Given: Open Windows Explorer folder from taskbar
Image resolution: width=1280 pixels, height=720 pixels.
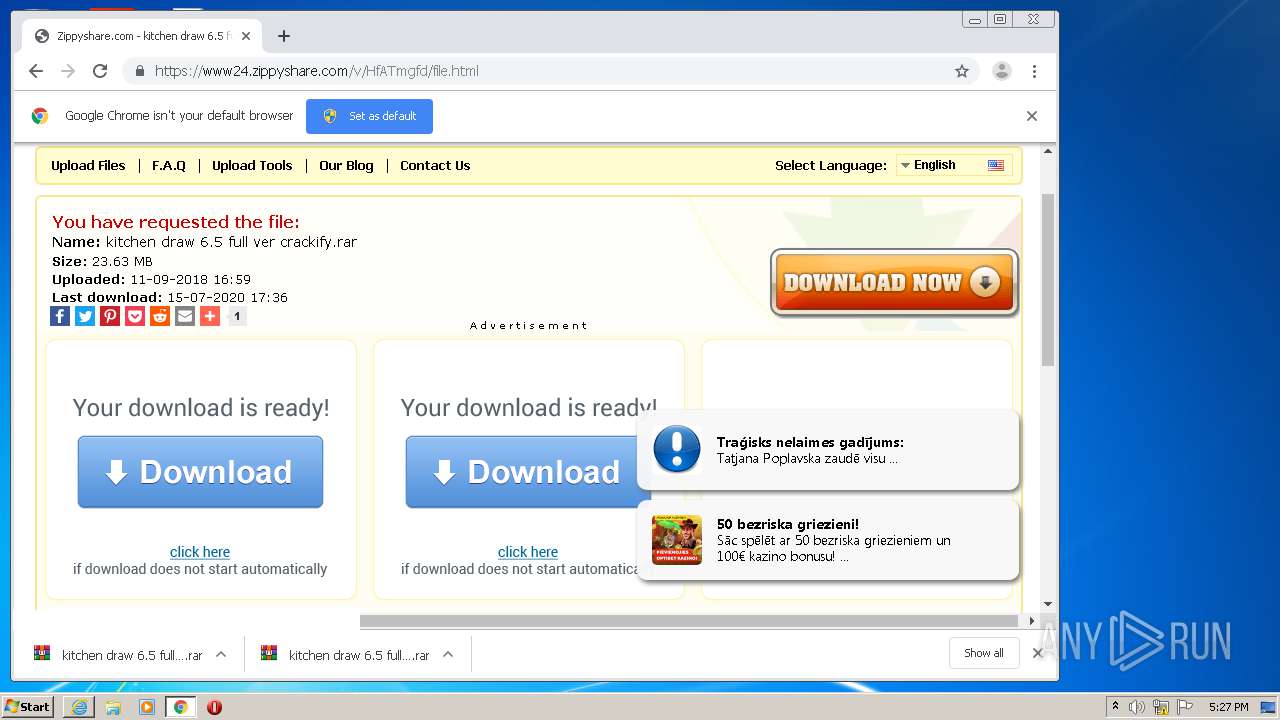Looking at the screenshot, I should point(113,707).
